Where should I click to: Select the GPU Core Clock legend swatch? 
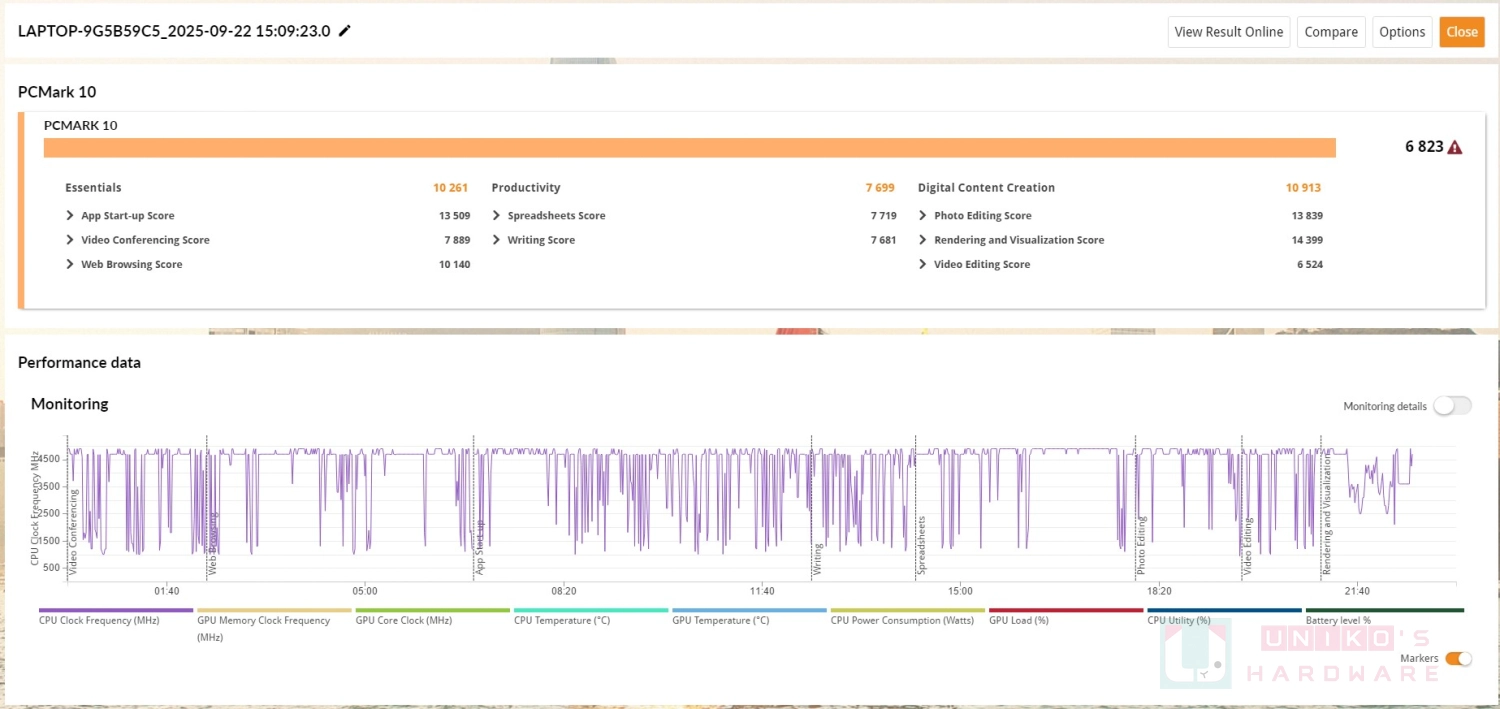[x=433, y=610]
